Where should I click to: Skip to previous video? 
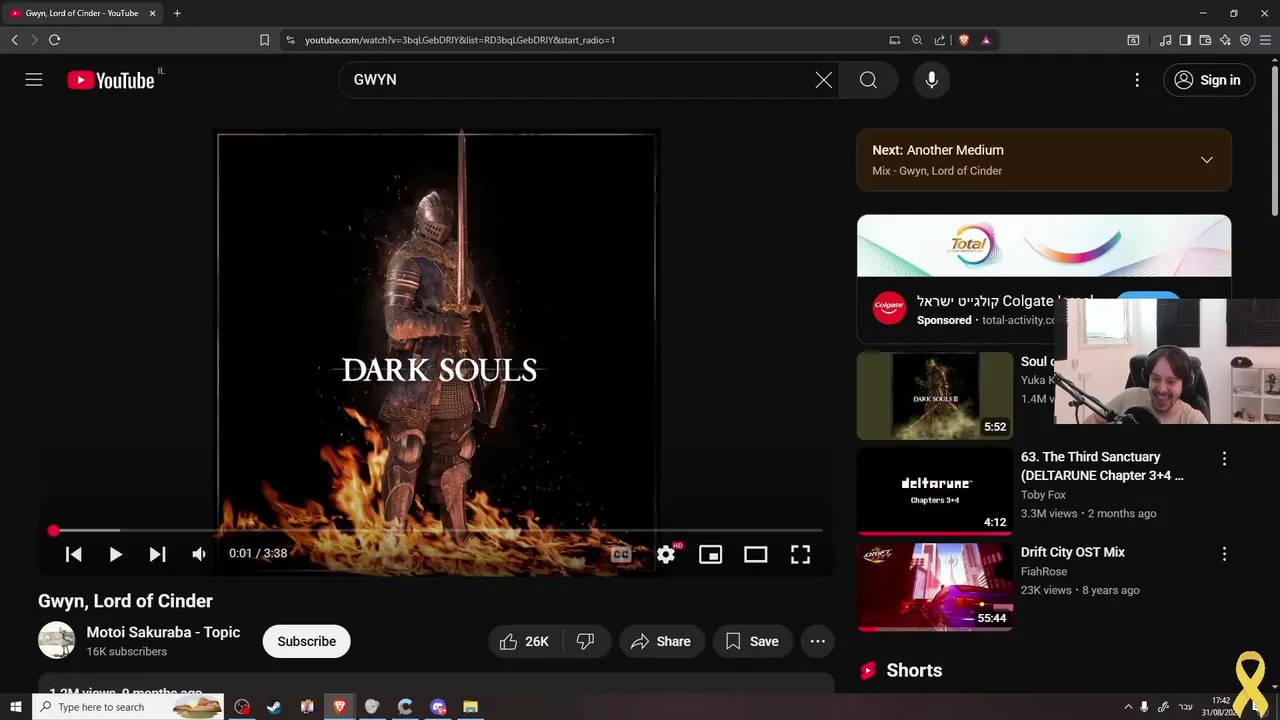[x=73, y=554]
